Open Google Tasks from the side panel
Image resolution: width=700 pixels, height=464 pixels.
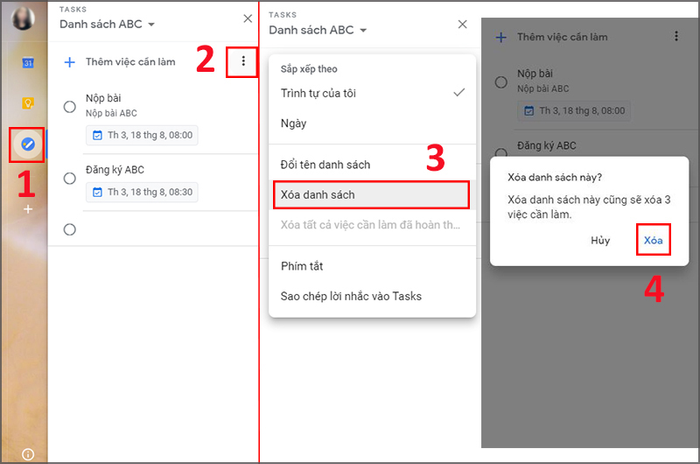[x=28, y=144]
